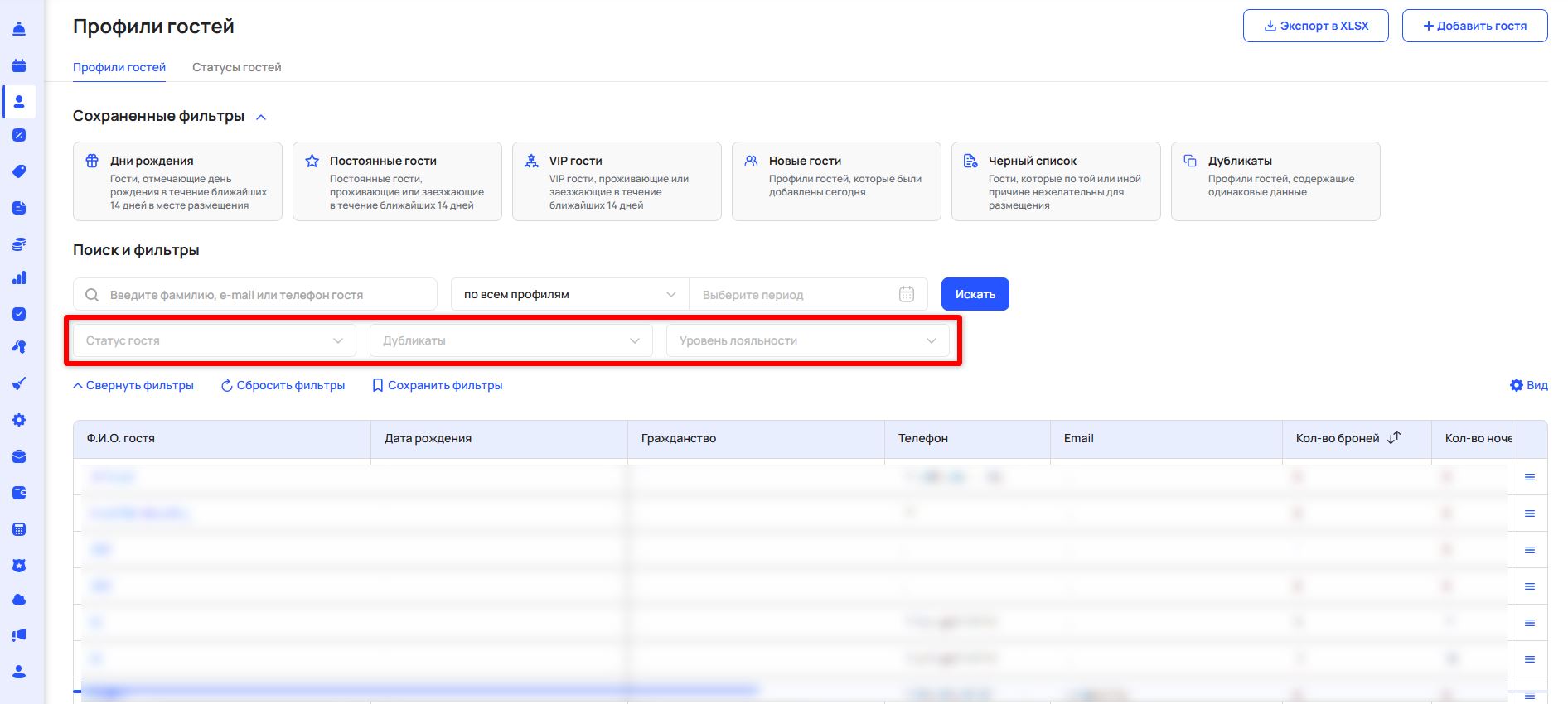1568x704 pixels.
Task: Click the price tag sidebar icon
Action: pos(19,171)
